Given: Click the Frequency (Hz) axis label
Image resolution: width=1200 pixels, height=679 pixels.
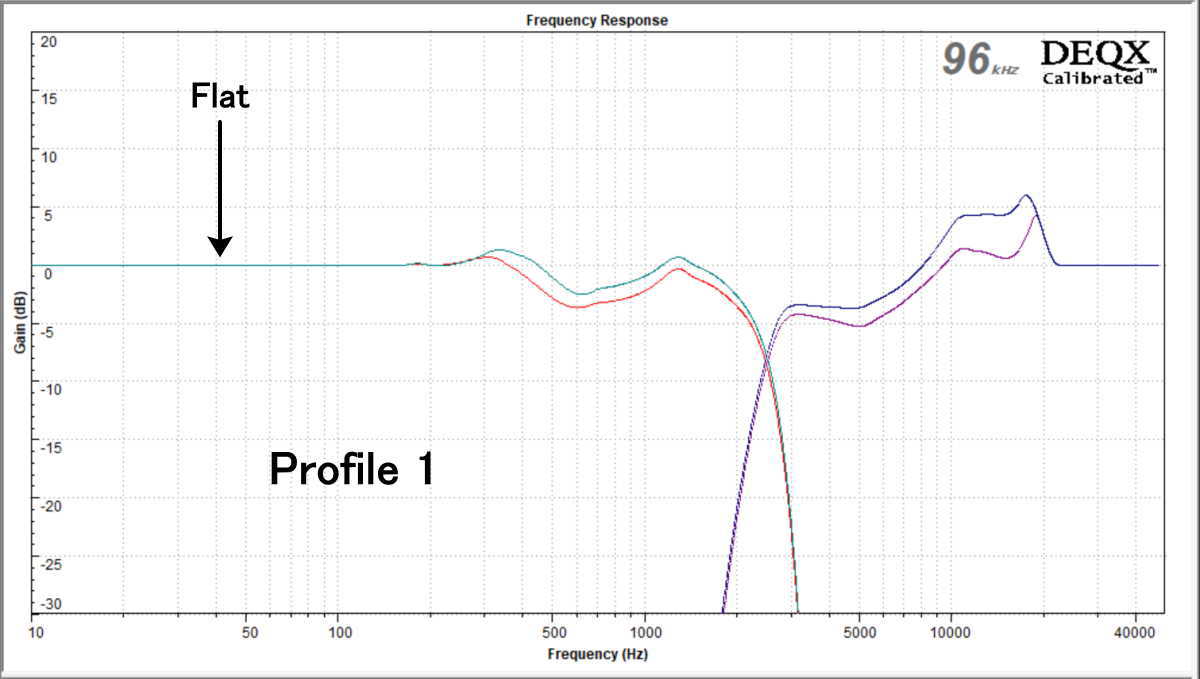Looking at the screenshot, I should [597, 654].
